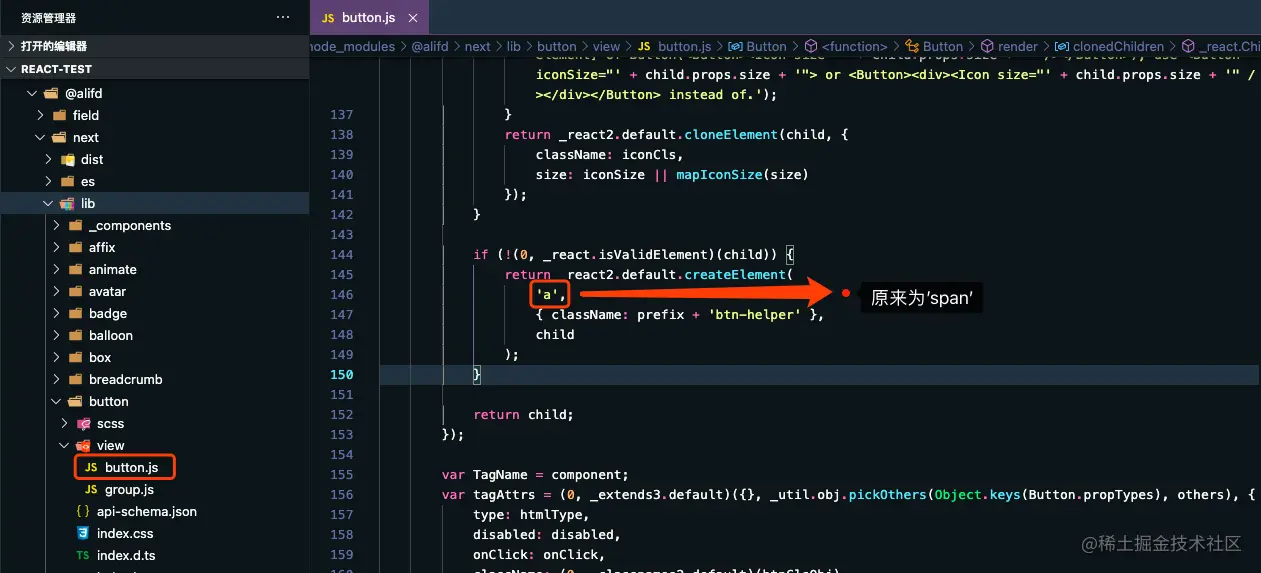The width and height of the screenshot is (1261, 573).
Task: Click pickOthers on line 156
Action: [887, 494]
